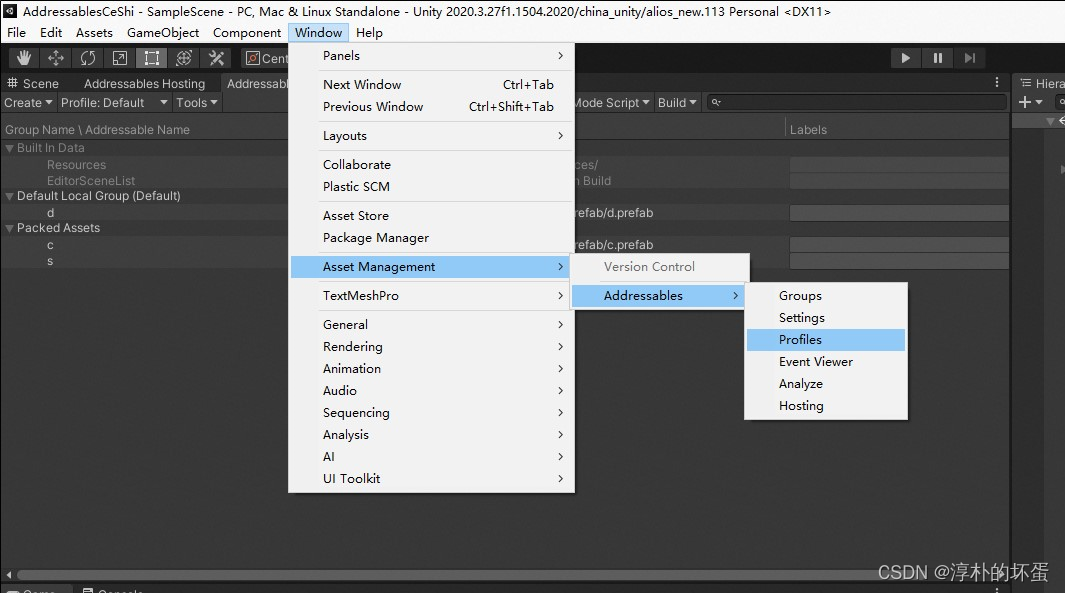
Task: Open Addressables Analyze window
Action: (826, 384)
